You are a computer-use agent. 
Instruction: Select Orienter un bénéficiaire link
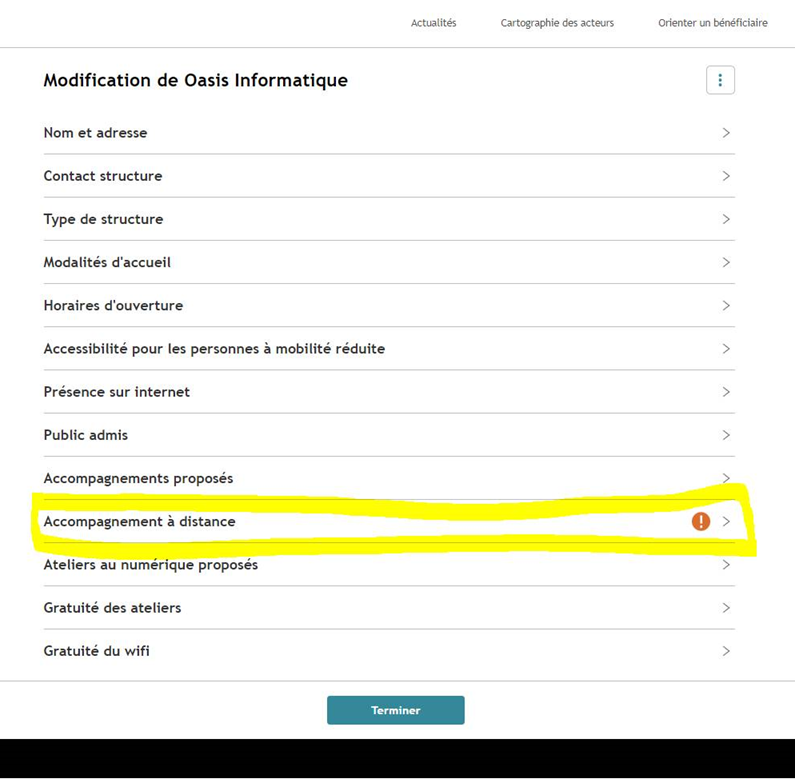pyautogui.click(x=713, y=23)
